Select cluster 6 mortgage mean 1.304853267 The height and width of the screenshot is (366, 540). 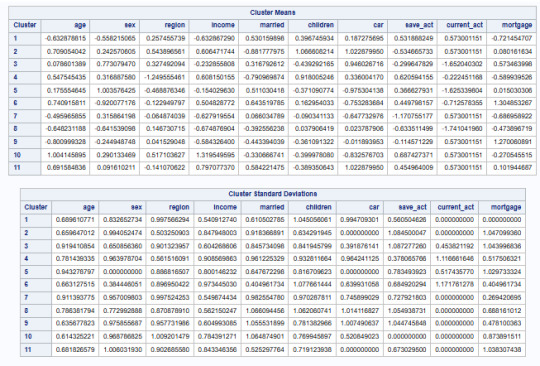point(512,103)
